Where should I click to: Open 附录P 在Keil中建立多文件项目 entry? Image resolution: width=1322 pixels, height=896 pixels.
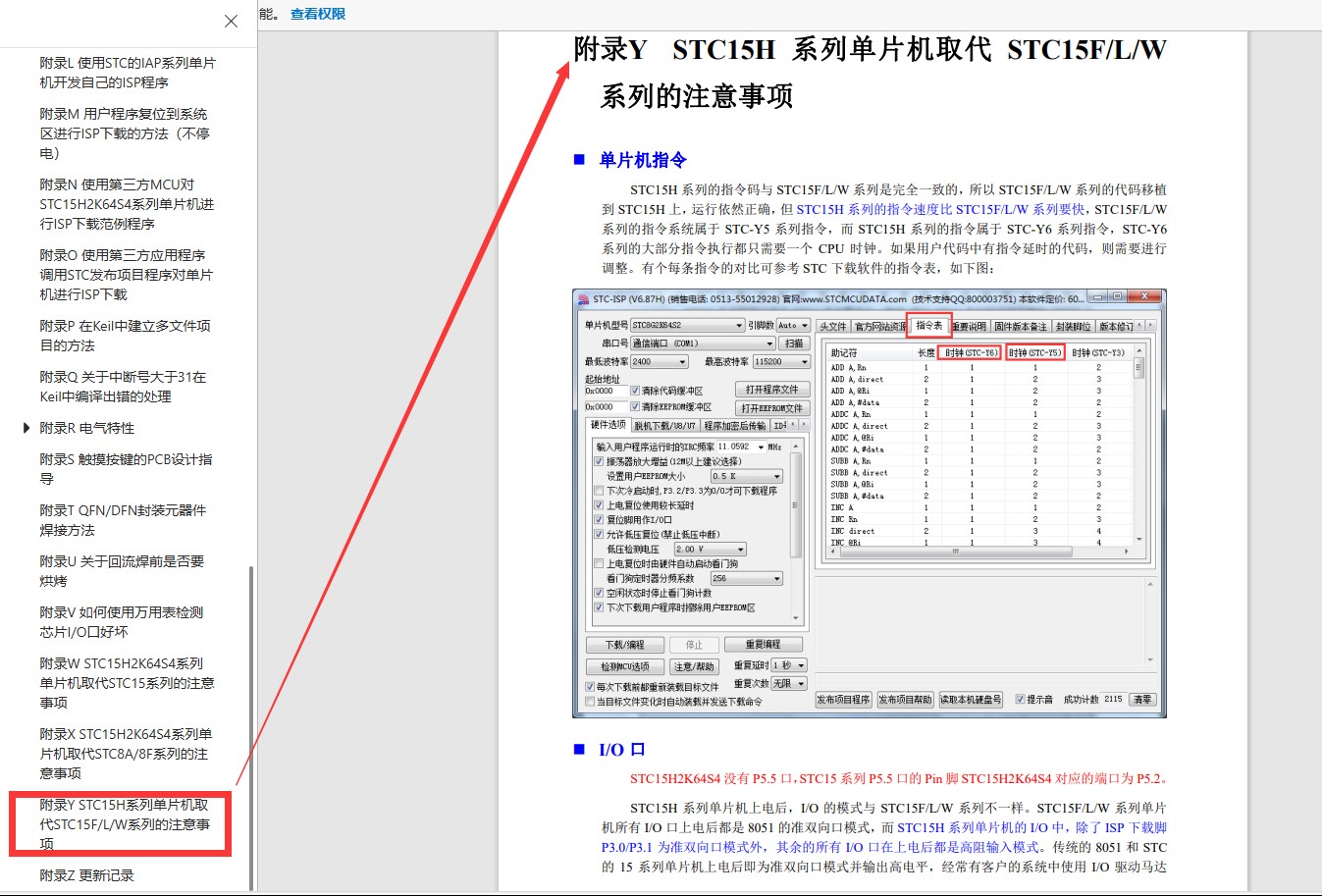click(x=125, y=336)
